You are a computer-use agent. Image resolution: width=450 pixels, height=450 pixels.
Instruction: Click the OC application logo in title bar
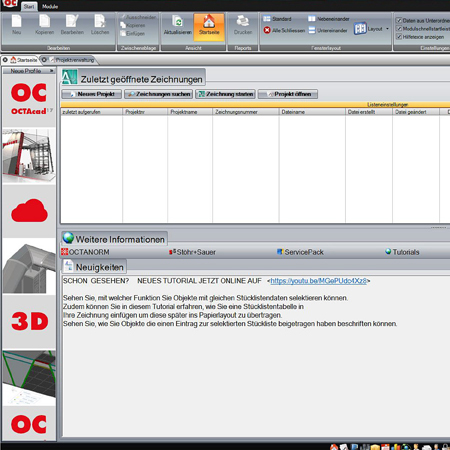click(10, 4)
